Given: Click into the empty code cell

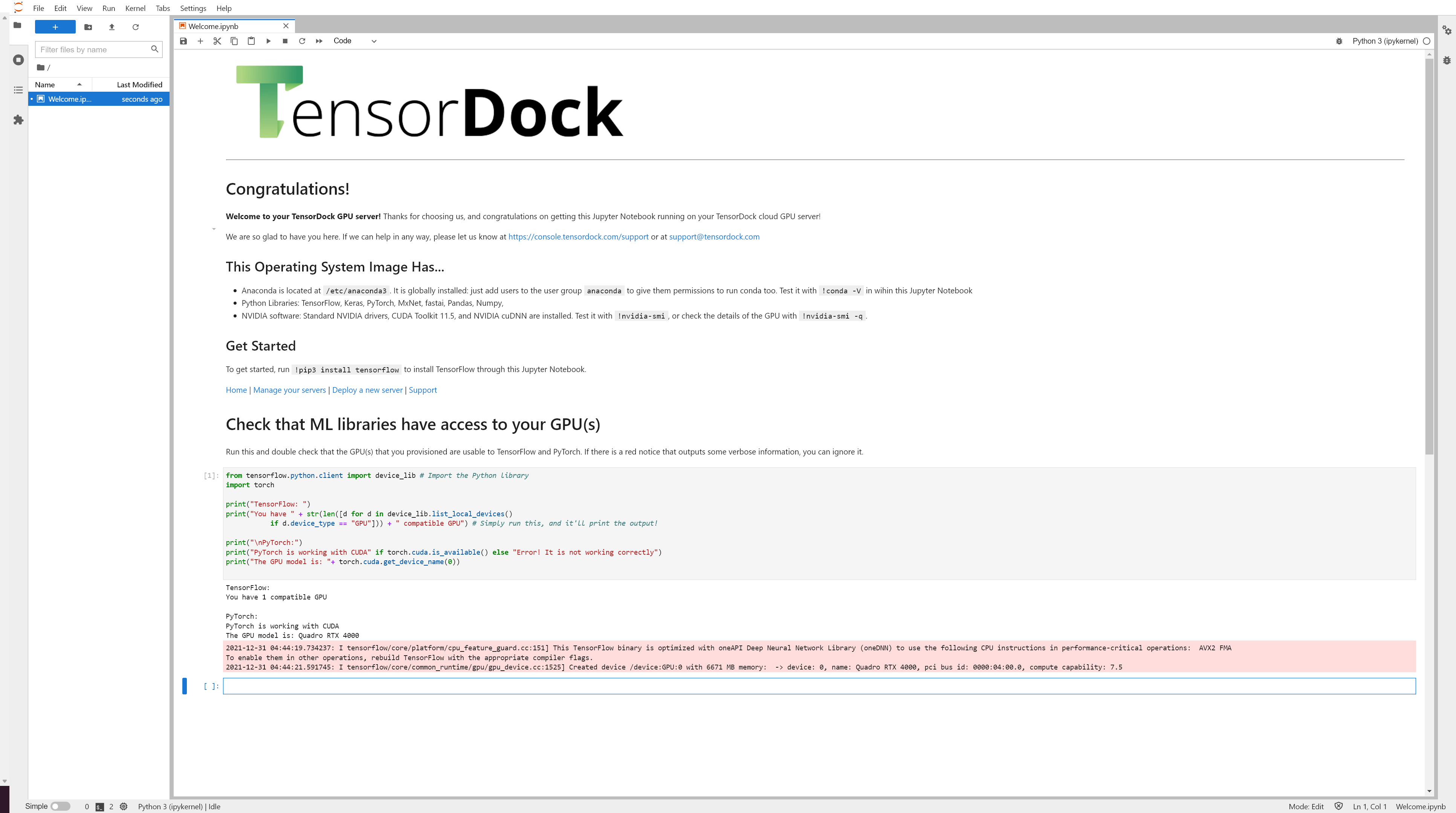Looking at the screenshot, I should [x=819, y=686].
